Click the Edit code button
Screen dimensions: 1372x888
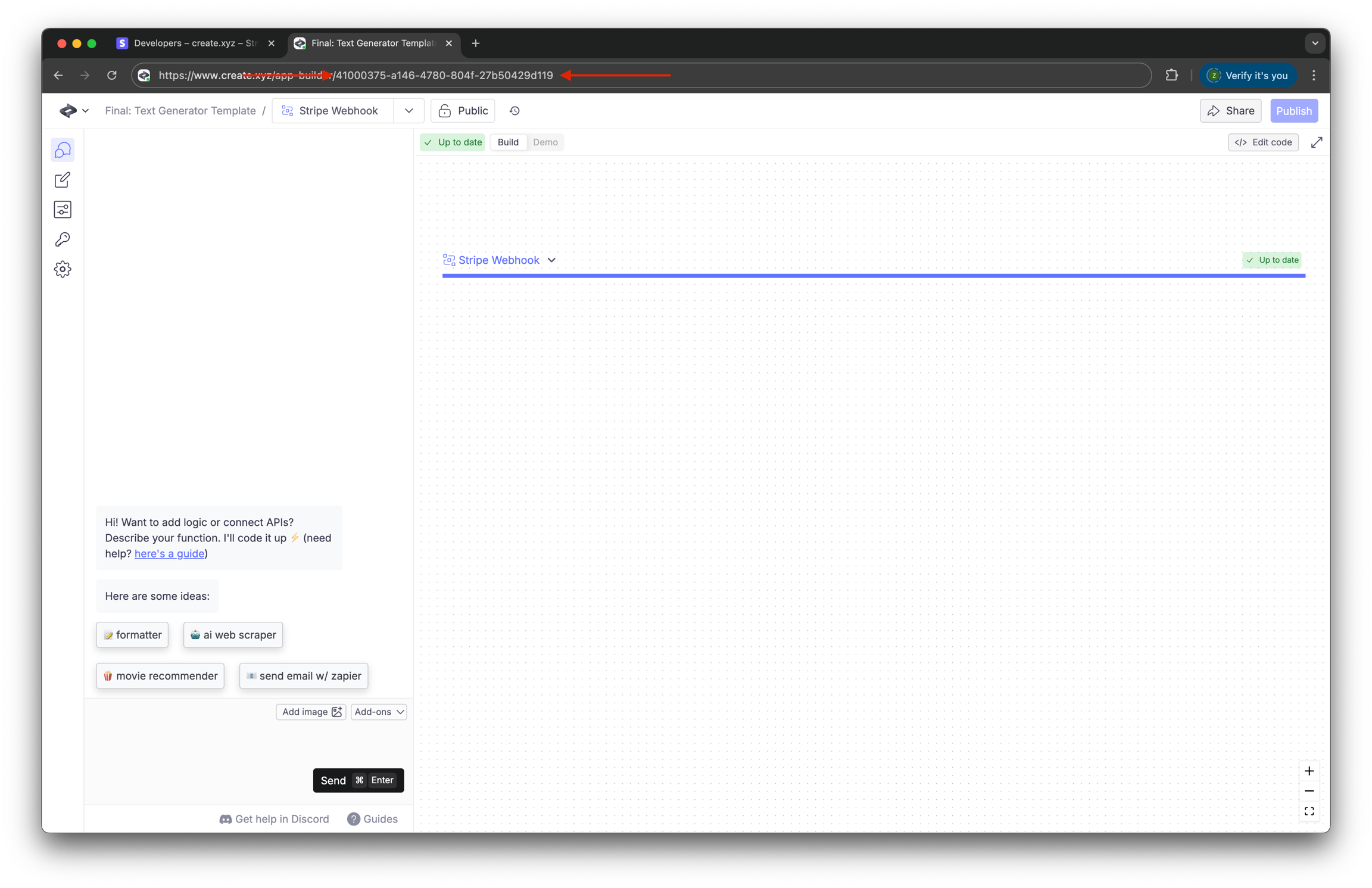[1263, 142]
